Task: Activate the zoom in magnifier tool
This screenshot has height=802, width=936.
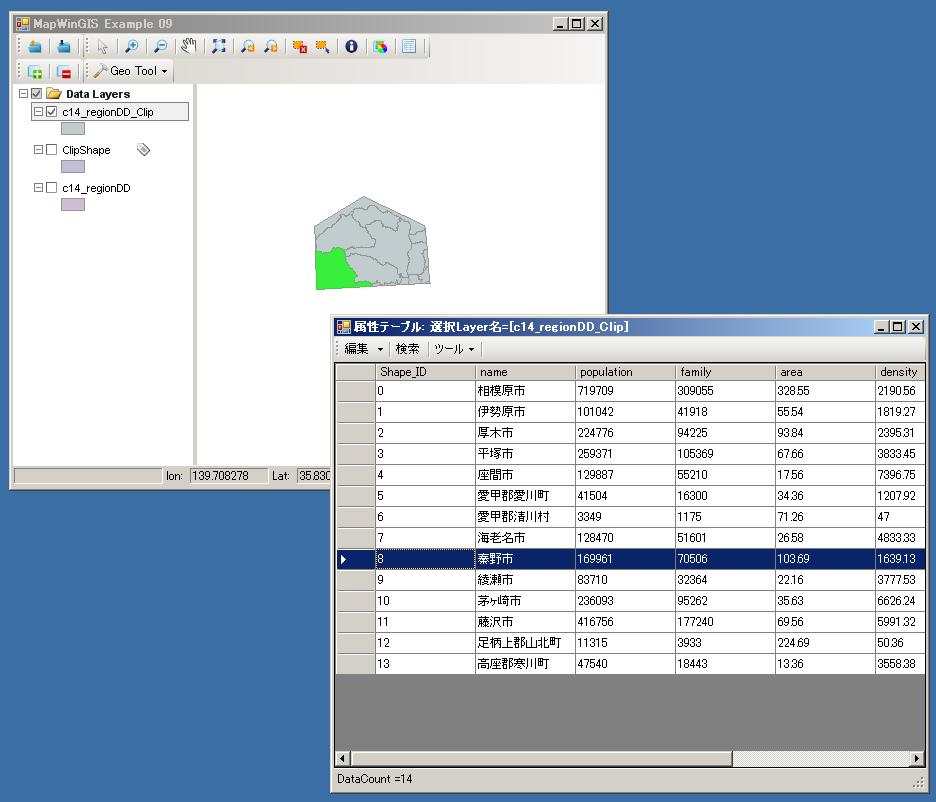Action: click(x=131, y=46)
